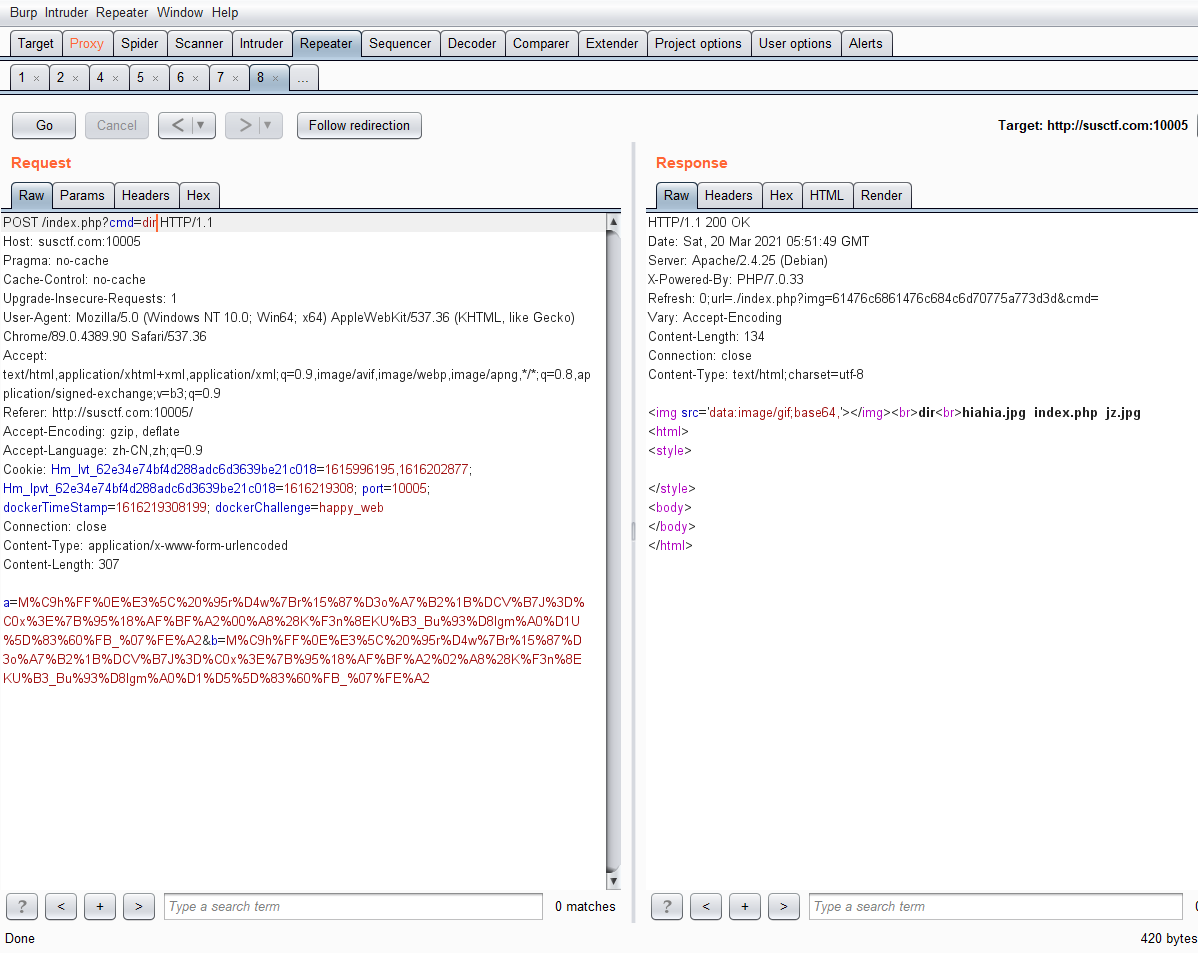Open the history back dropdown arrow
The width and height of the screenshot is (1198, 953).
202,126
